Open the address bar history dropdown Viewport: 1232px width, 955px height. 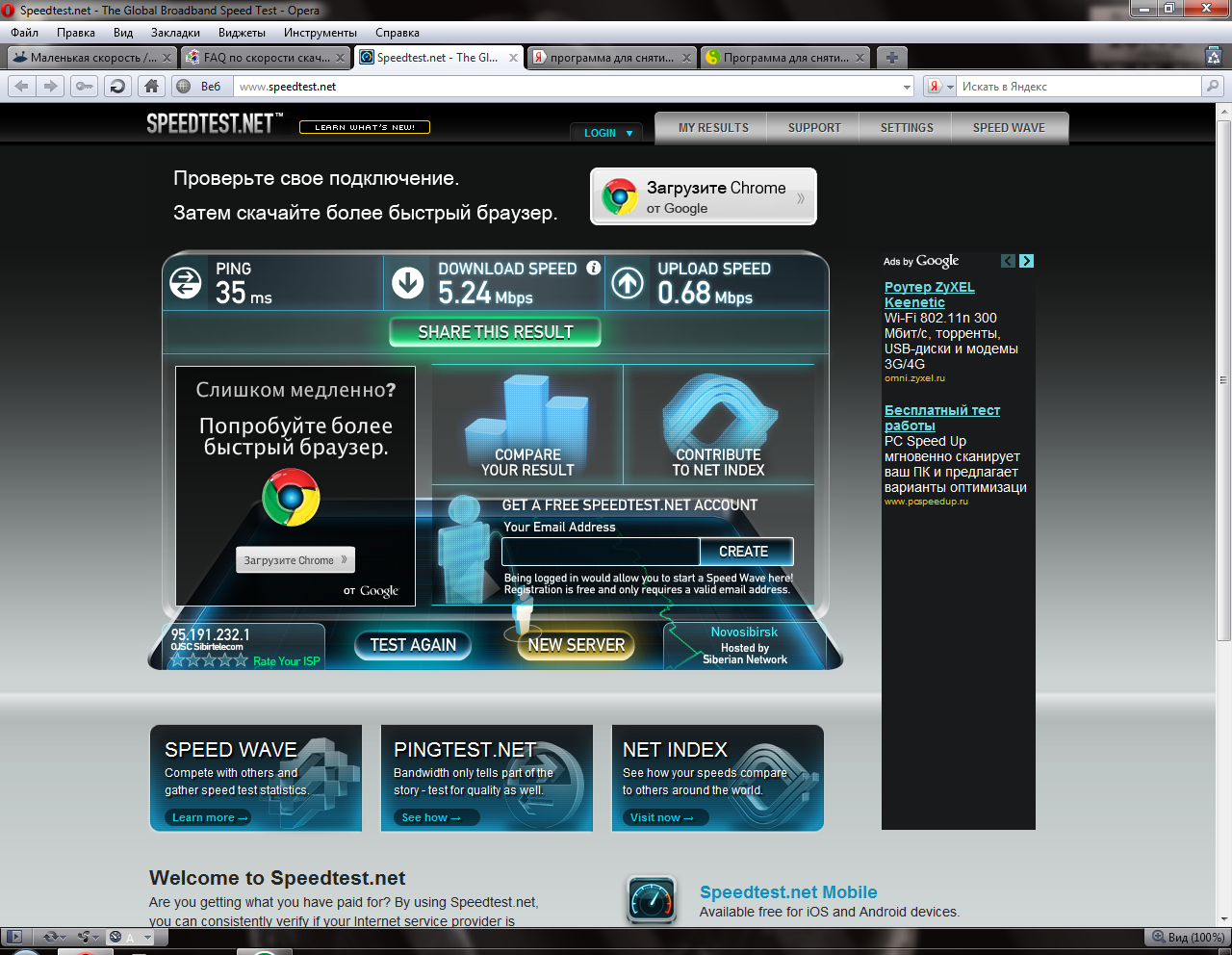(x=907, y=87)
